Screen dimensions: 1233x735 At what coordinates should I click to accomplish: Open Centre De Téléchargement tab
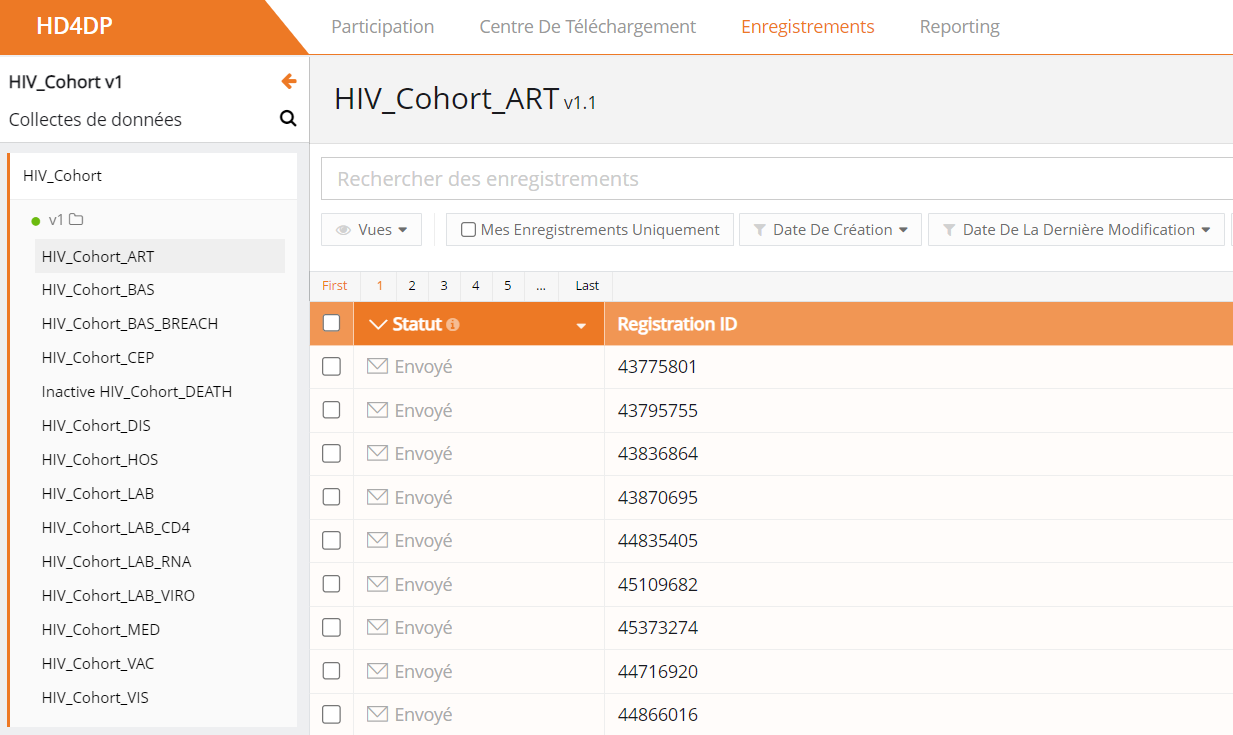pos(587,27)
